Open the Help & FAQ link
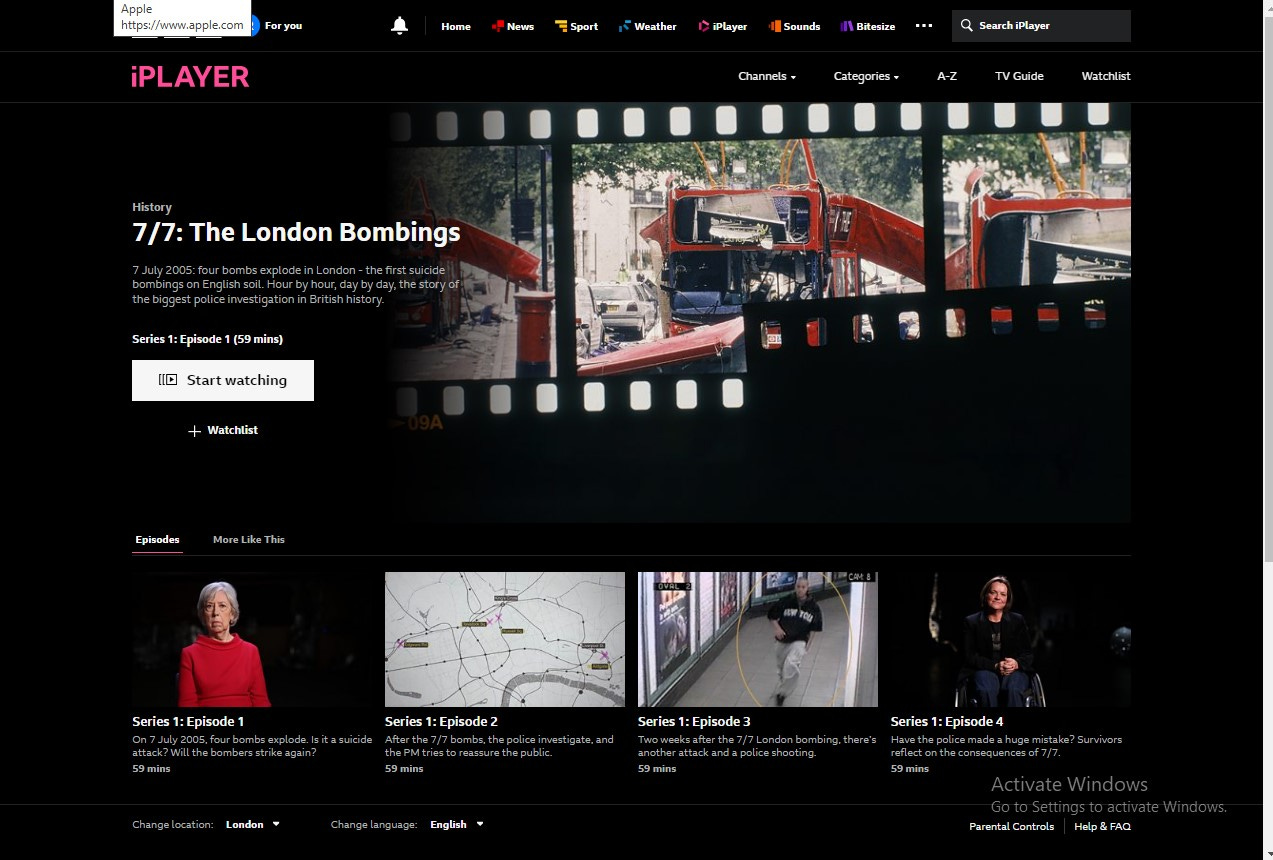This screenshot has width=1273, height=860. (1103, 827)
